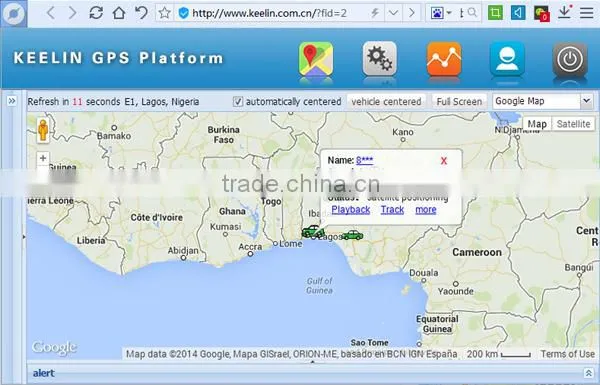Screen dimensions: 600x385
Task: Click the browser undo-close arrow icon
Action: pos(141,13)
